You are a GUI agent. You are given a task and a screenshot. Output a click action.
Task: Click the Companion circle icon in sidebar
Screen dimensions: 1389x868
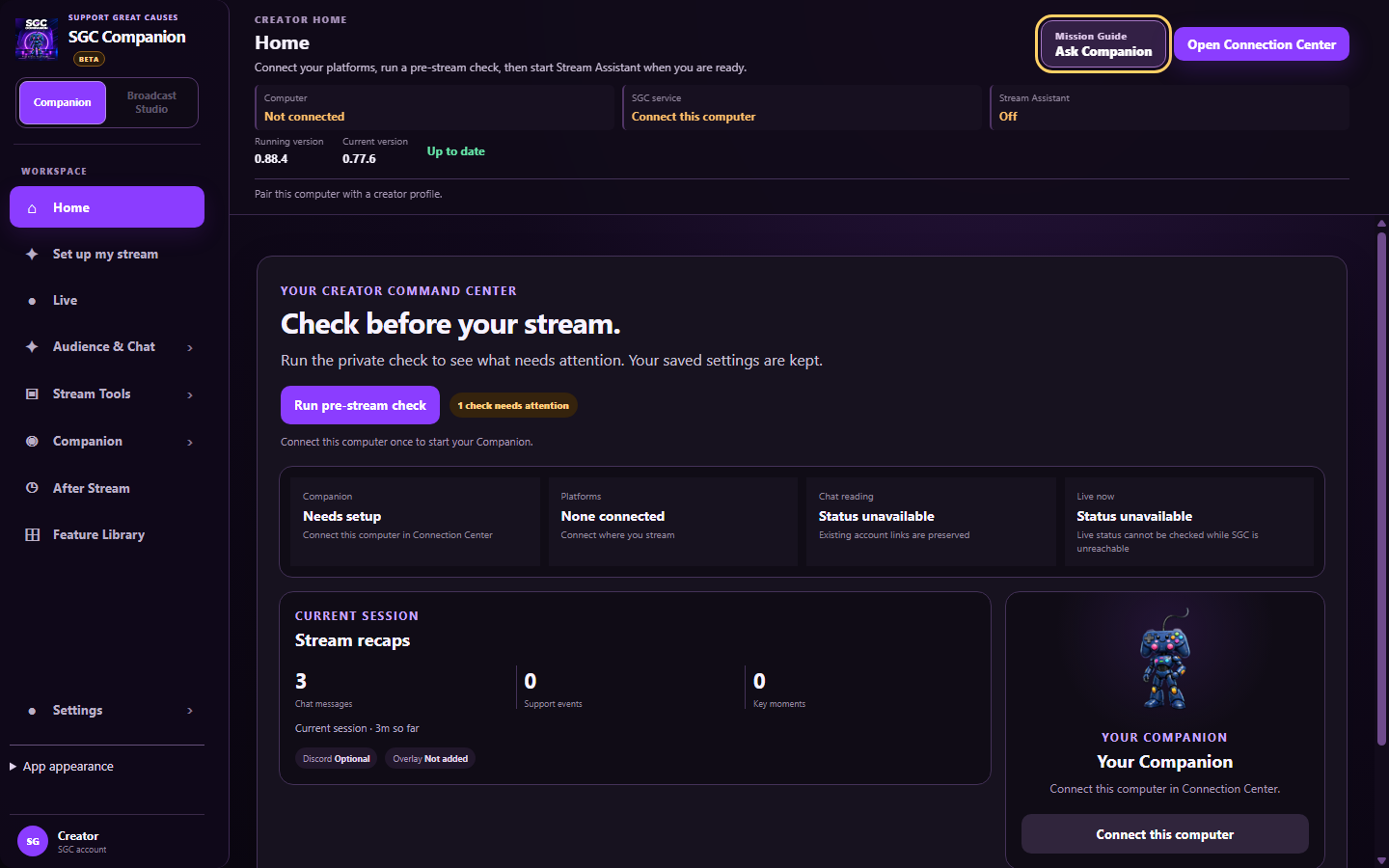coord(32,442)
